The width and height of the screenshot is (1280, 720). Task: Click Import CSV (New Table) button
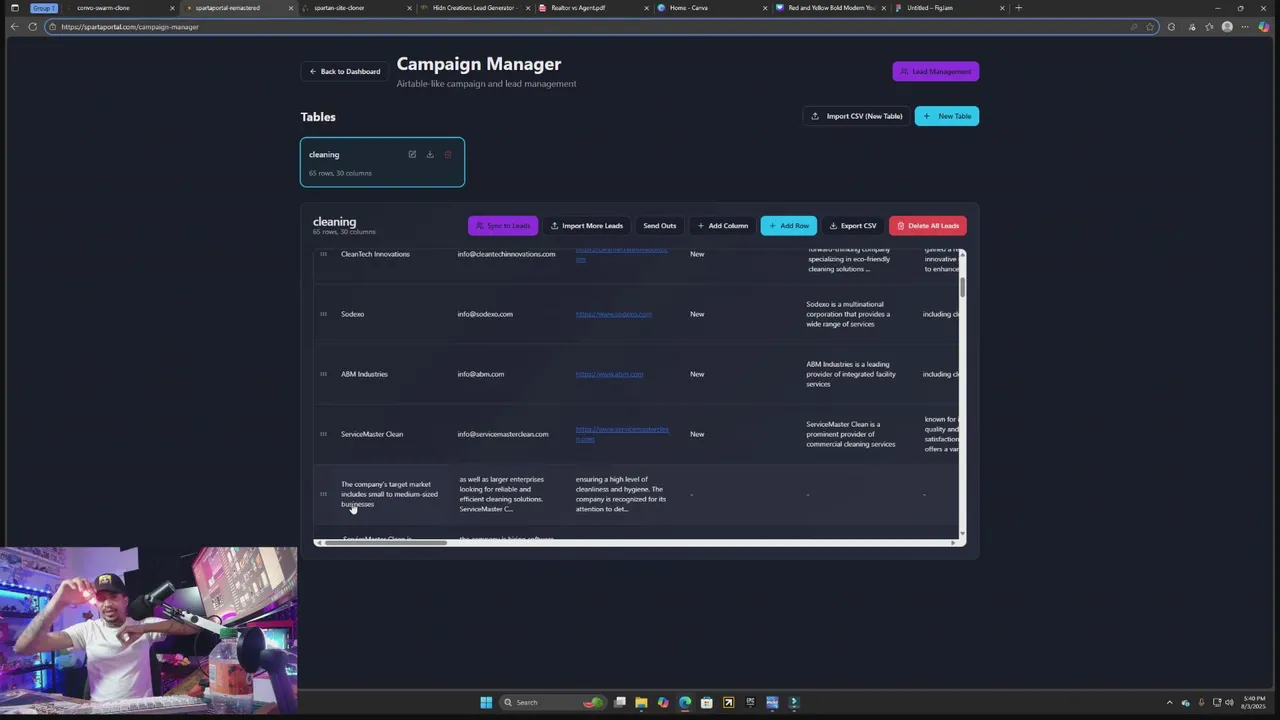856,116
